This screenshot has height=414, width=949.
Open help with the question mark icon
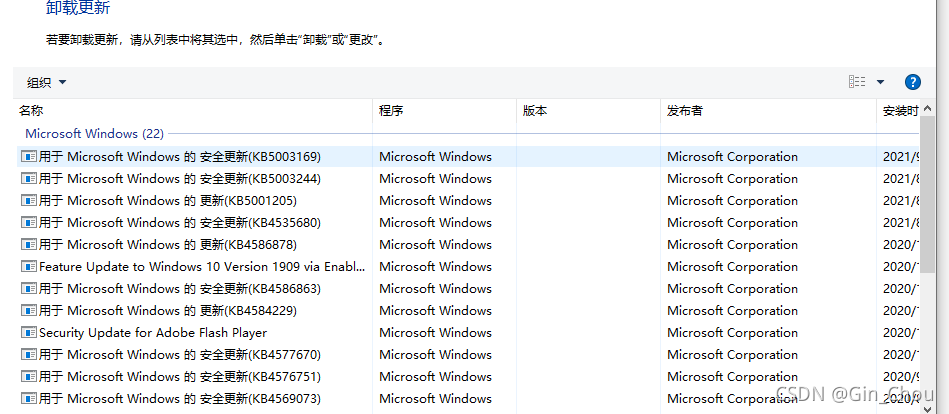(912, 82)
